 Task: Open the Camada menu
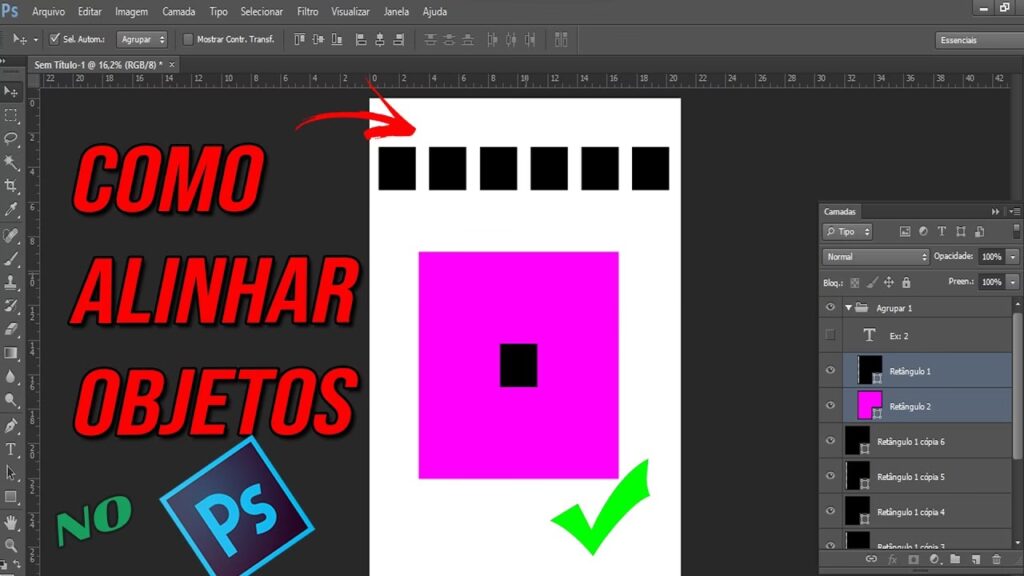click(x=178, y=12)
